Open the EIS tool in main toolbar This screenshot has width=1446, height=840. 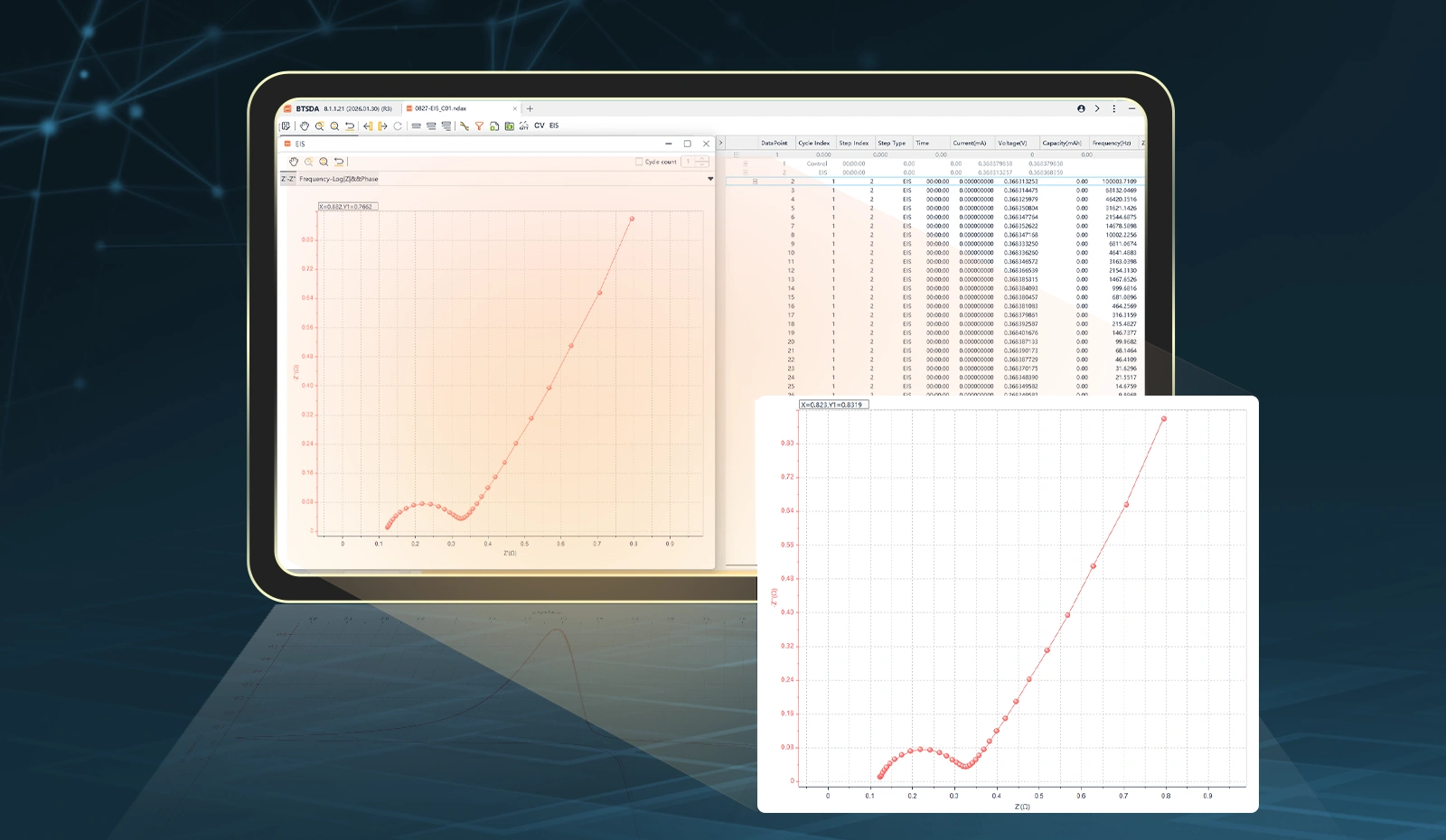pyautogui.click(x=554, y=126)
